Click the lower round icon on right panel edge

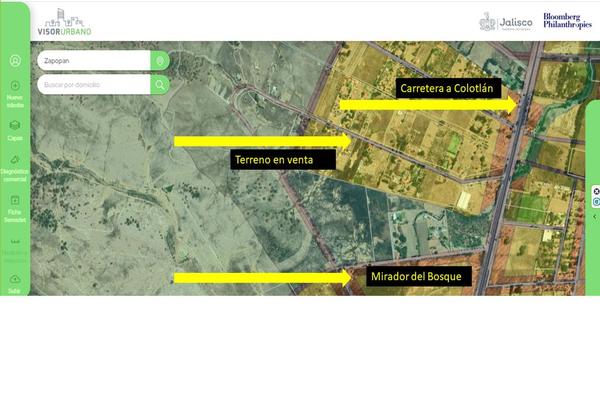pyautogui.click(x=596, y=202)
